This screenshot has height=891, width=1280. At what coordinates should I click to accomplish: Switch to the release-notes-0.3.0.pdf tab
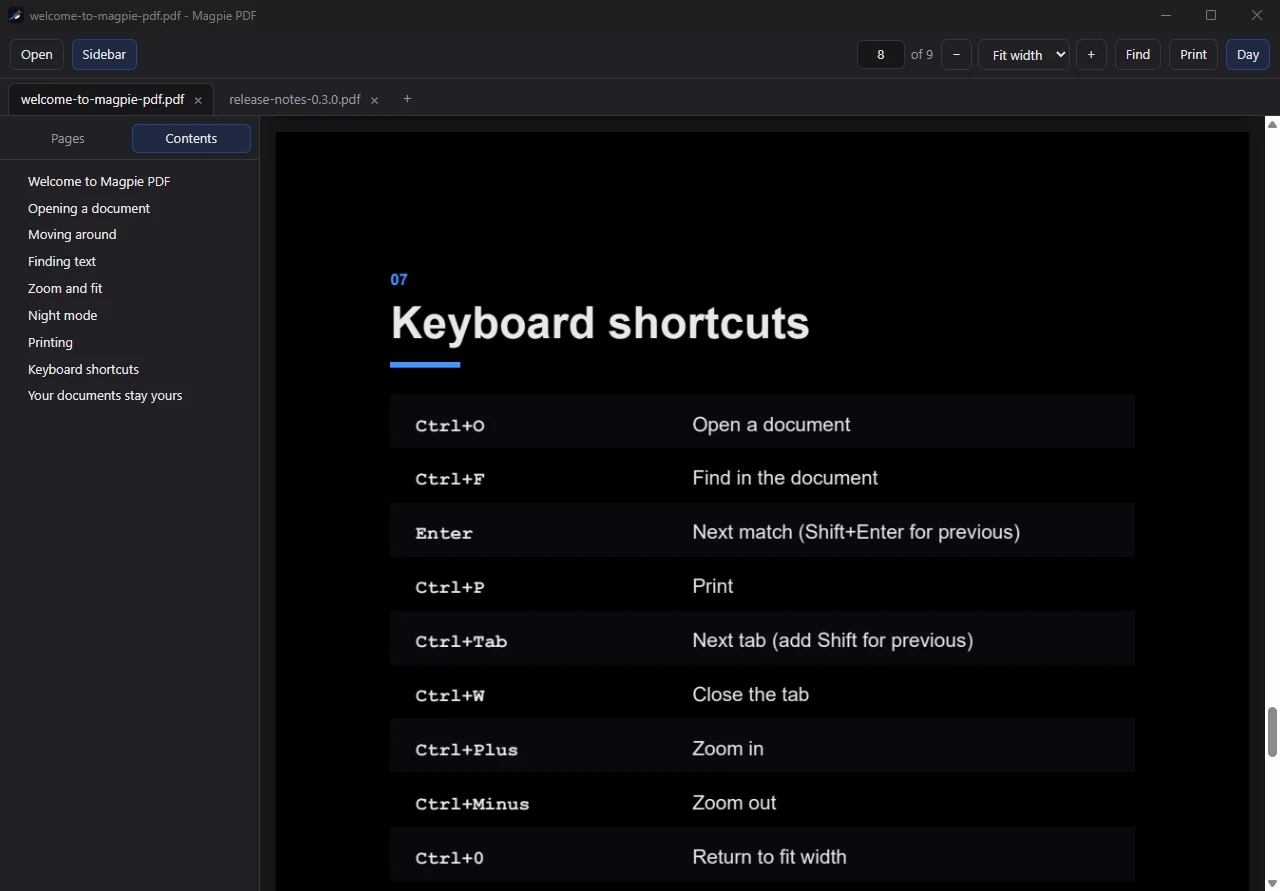295,100
